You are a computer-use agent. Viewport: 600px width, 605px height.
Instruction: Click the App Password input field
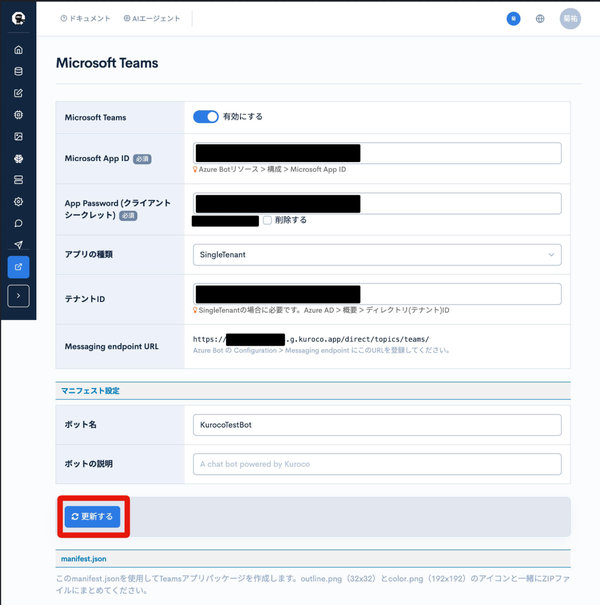[x=377, y=203]
